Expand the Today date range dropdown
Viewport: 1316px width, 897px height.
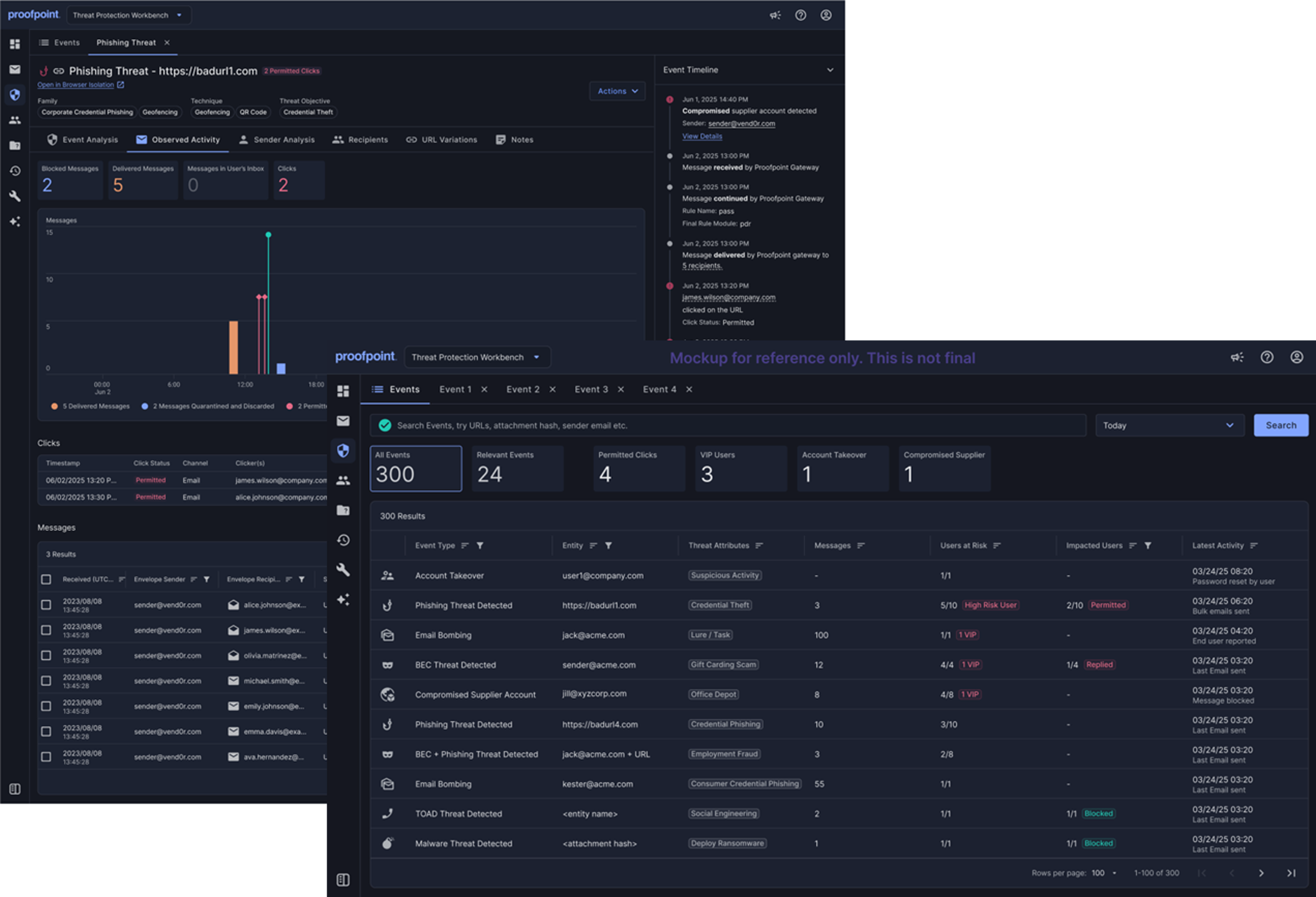(1169, 425)
